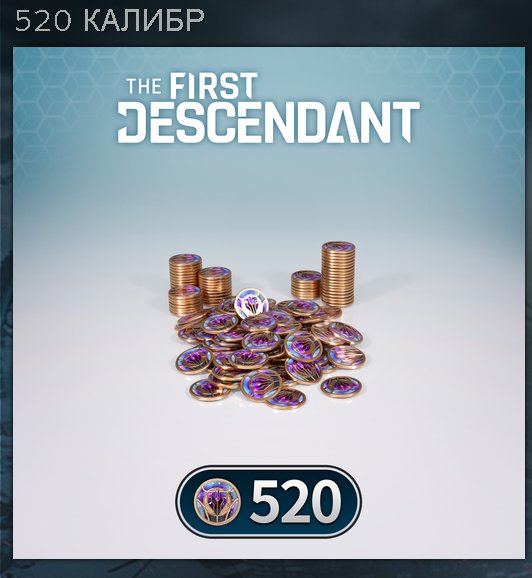This screenshot has width=532, height=578.
Task: Click the leftmost coin of the scattered pile
Action: (x=194, y=360)
